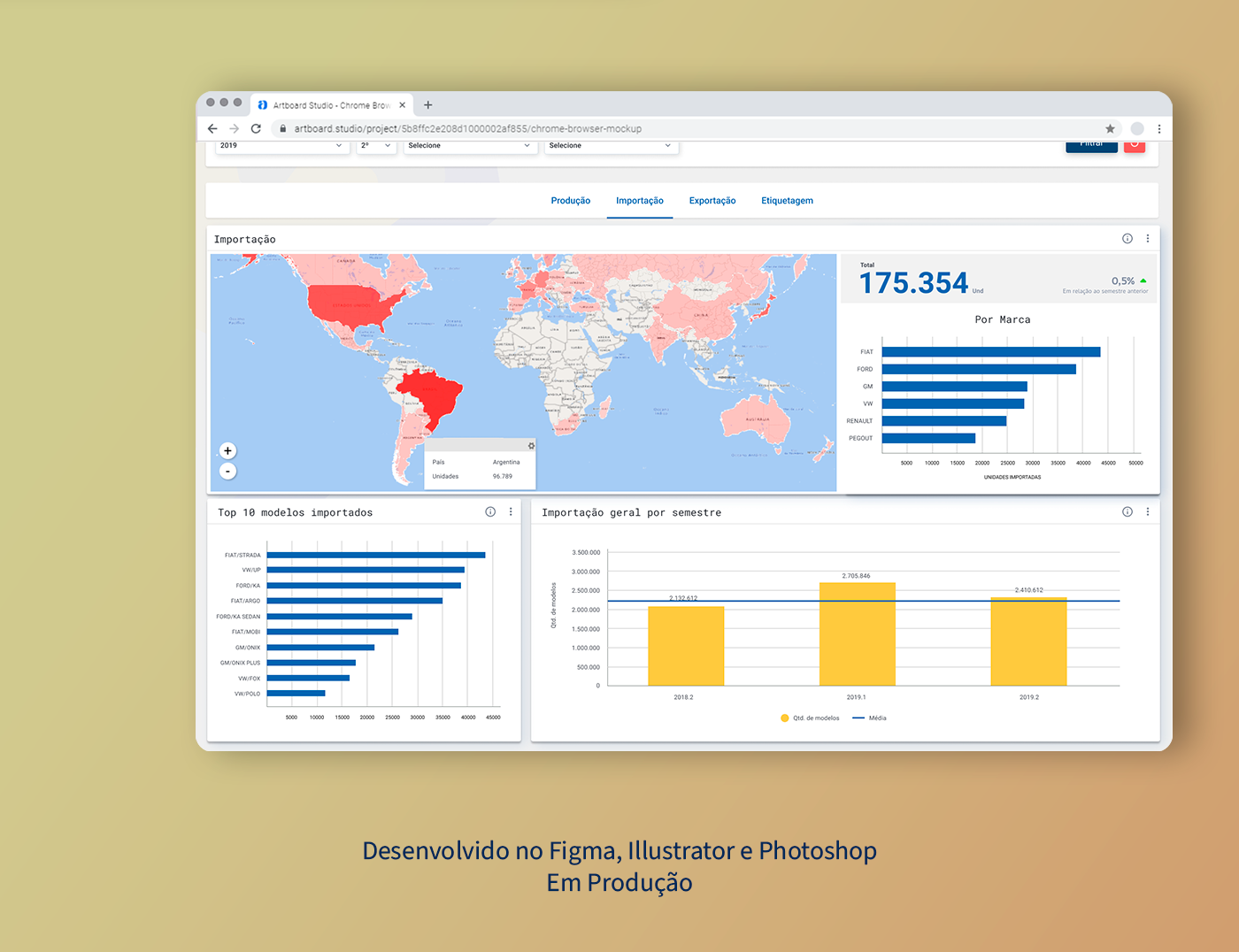This screenshot has width=1239, height=952.
Task: Click the UNIDADES IMPORTADAS axis title
Action: 1012,478
